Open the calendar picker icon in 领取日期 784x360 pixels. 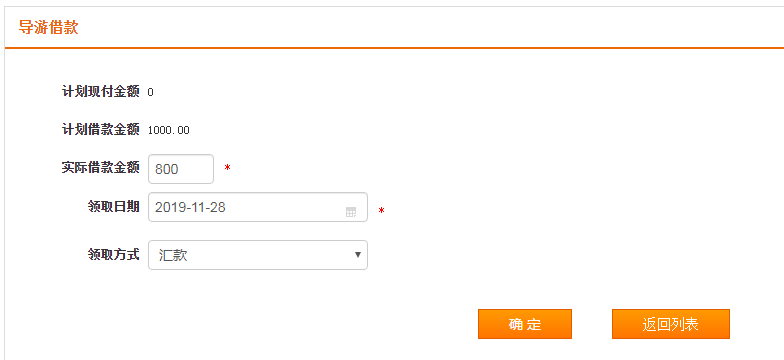tap(351, 212)
